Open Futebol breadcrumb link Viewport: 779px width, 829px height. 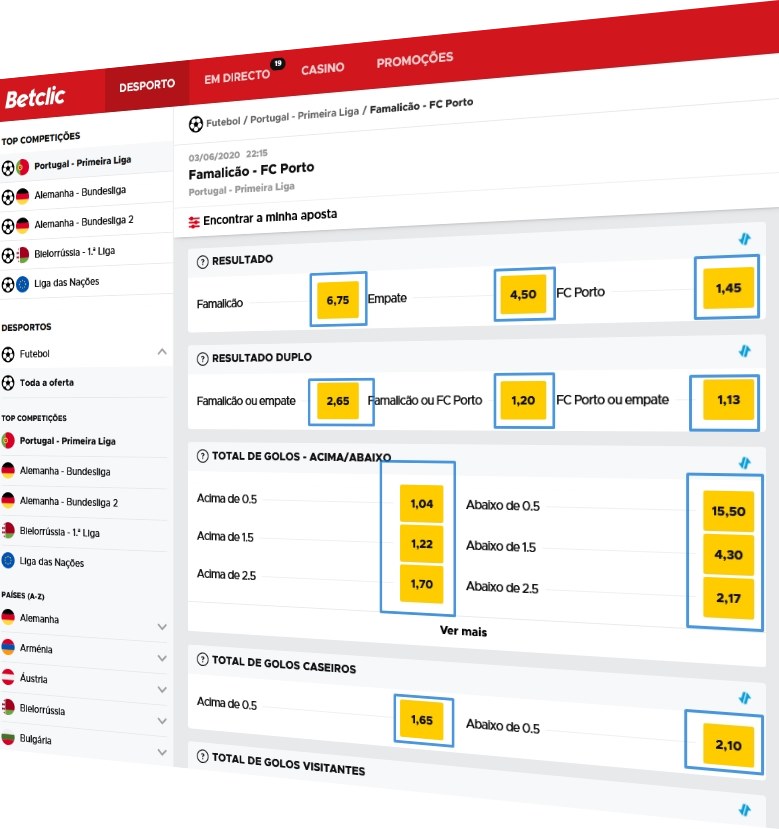click(x=223, y=122)
